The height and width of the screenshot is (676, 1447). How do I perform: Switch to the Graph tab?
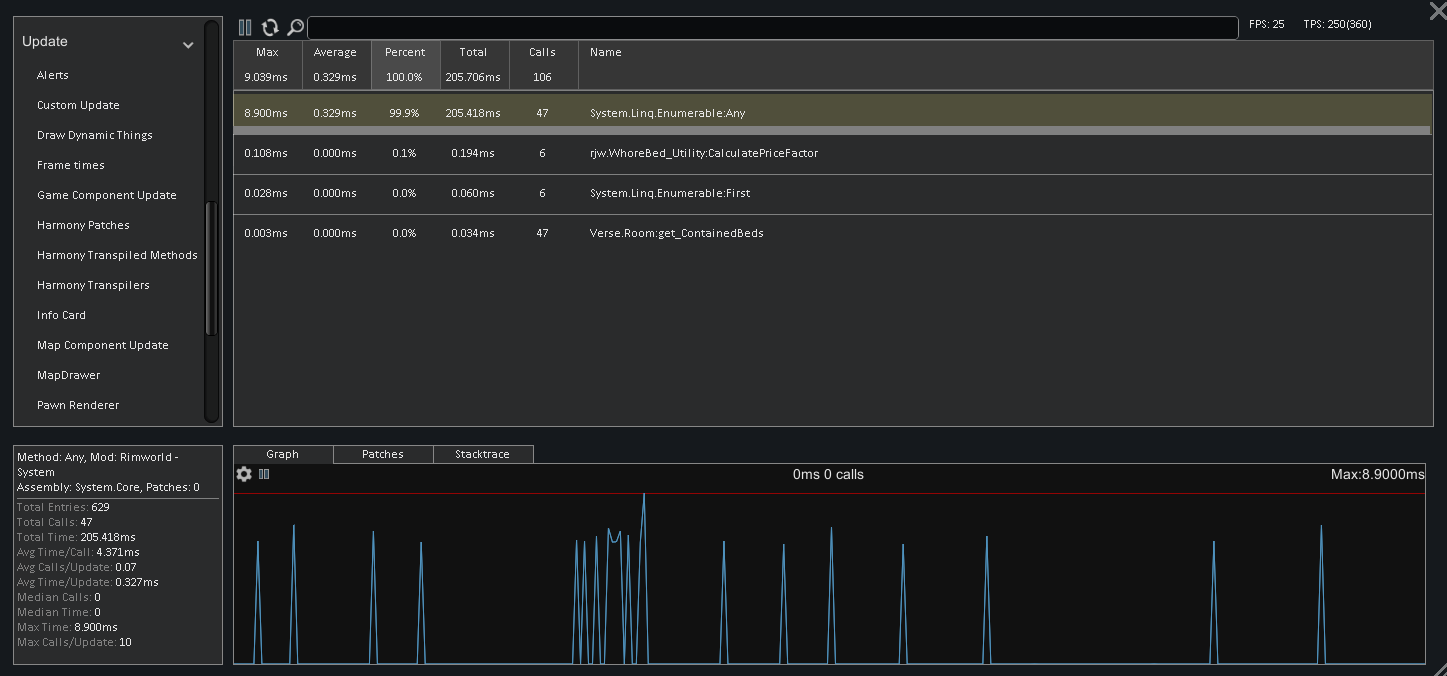[283, 454]
